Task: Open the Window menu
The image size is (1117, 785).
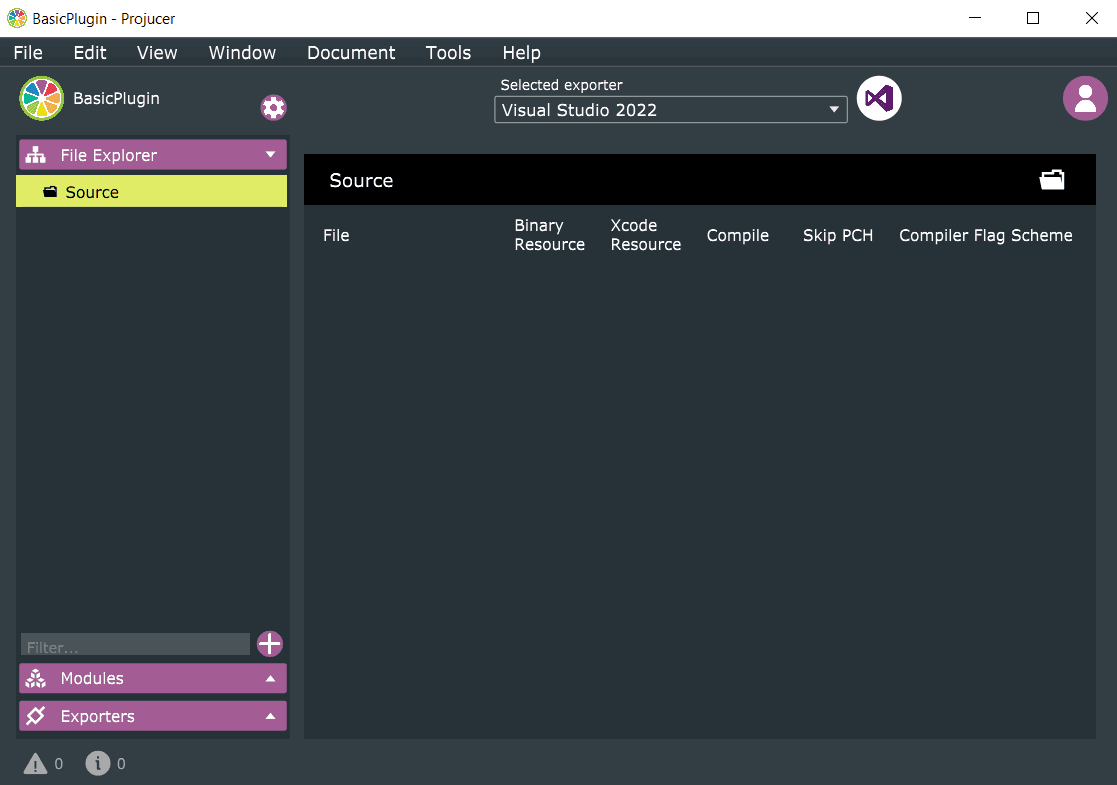Action: (x=242, y=53)
